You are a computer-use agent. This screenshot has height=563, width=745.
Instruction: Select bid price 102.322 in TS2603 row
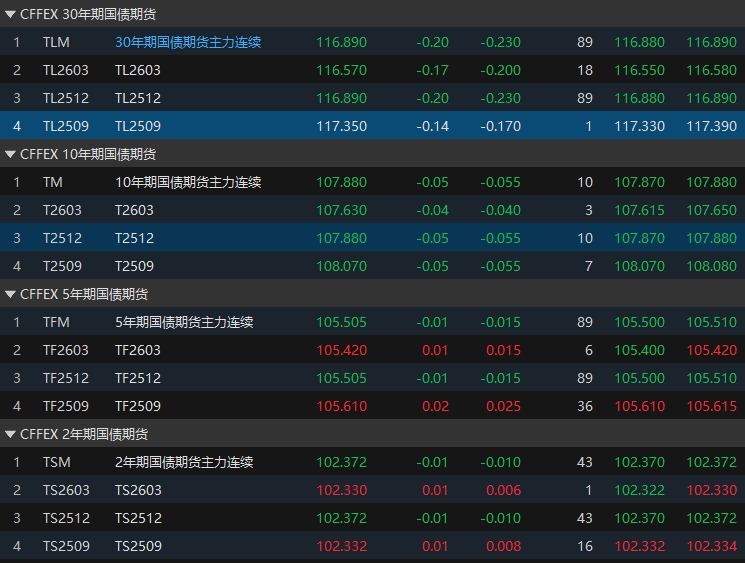tap(639, 490)
